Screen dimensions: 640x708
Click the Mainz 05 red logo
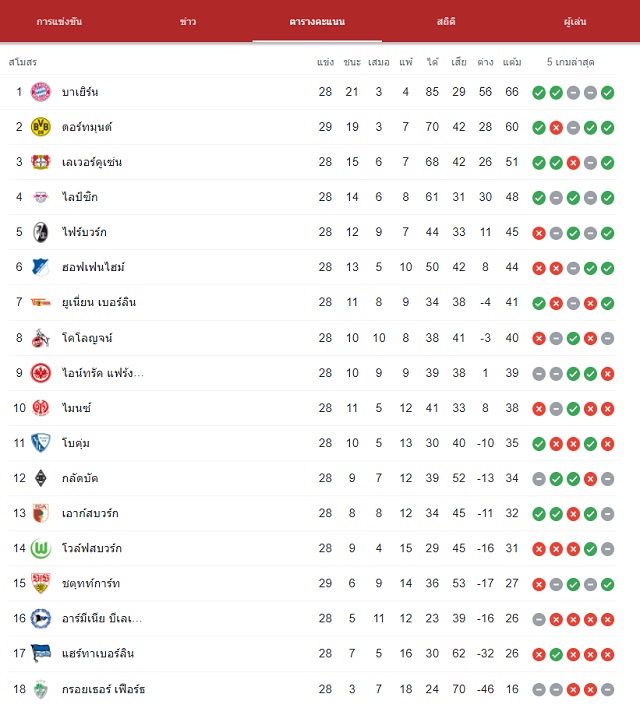[x=41, y=408]
